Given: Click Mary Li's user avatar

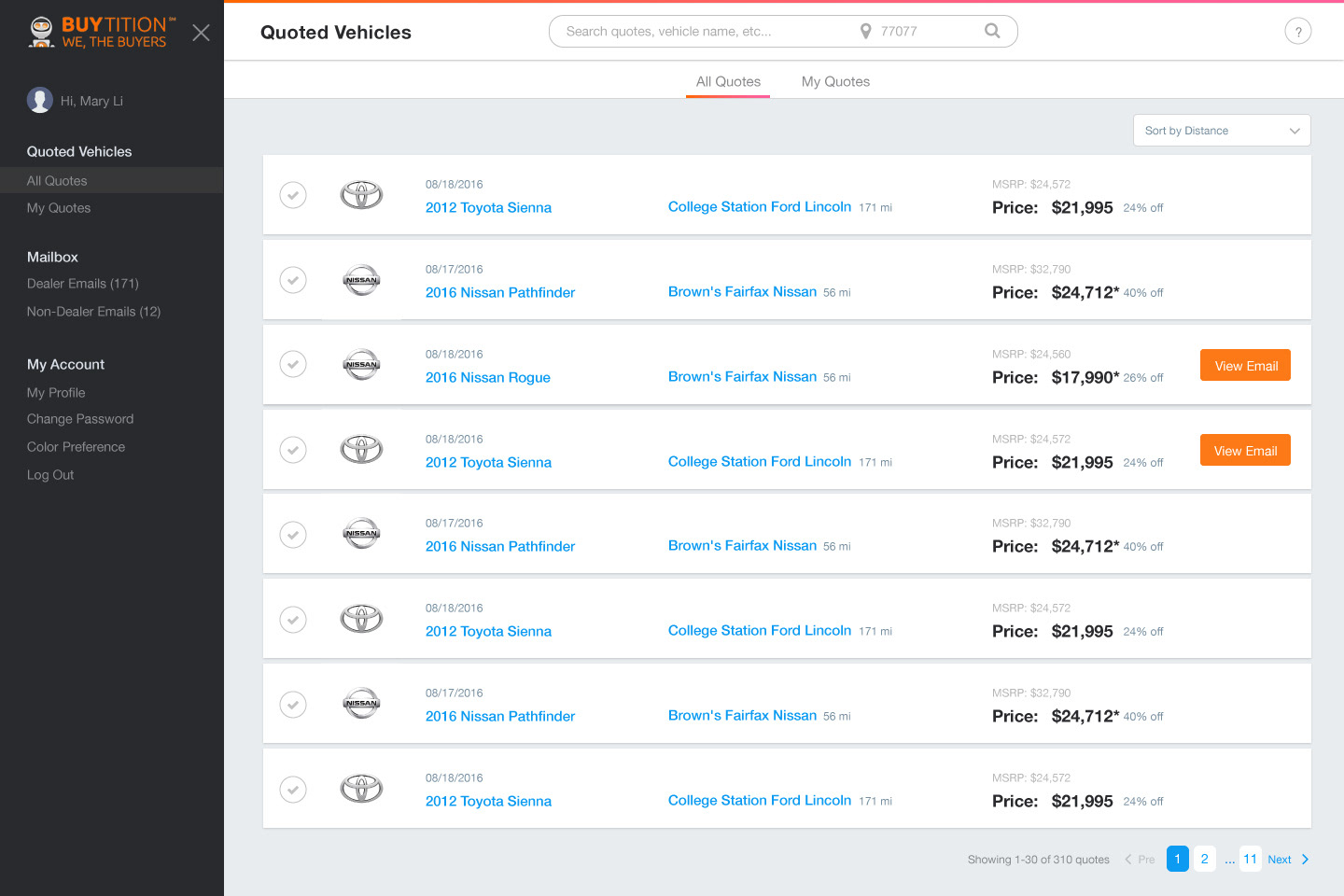Looking at the screenshot, I should click(x=40, y=100).
